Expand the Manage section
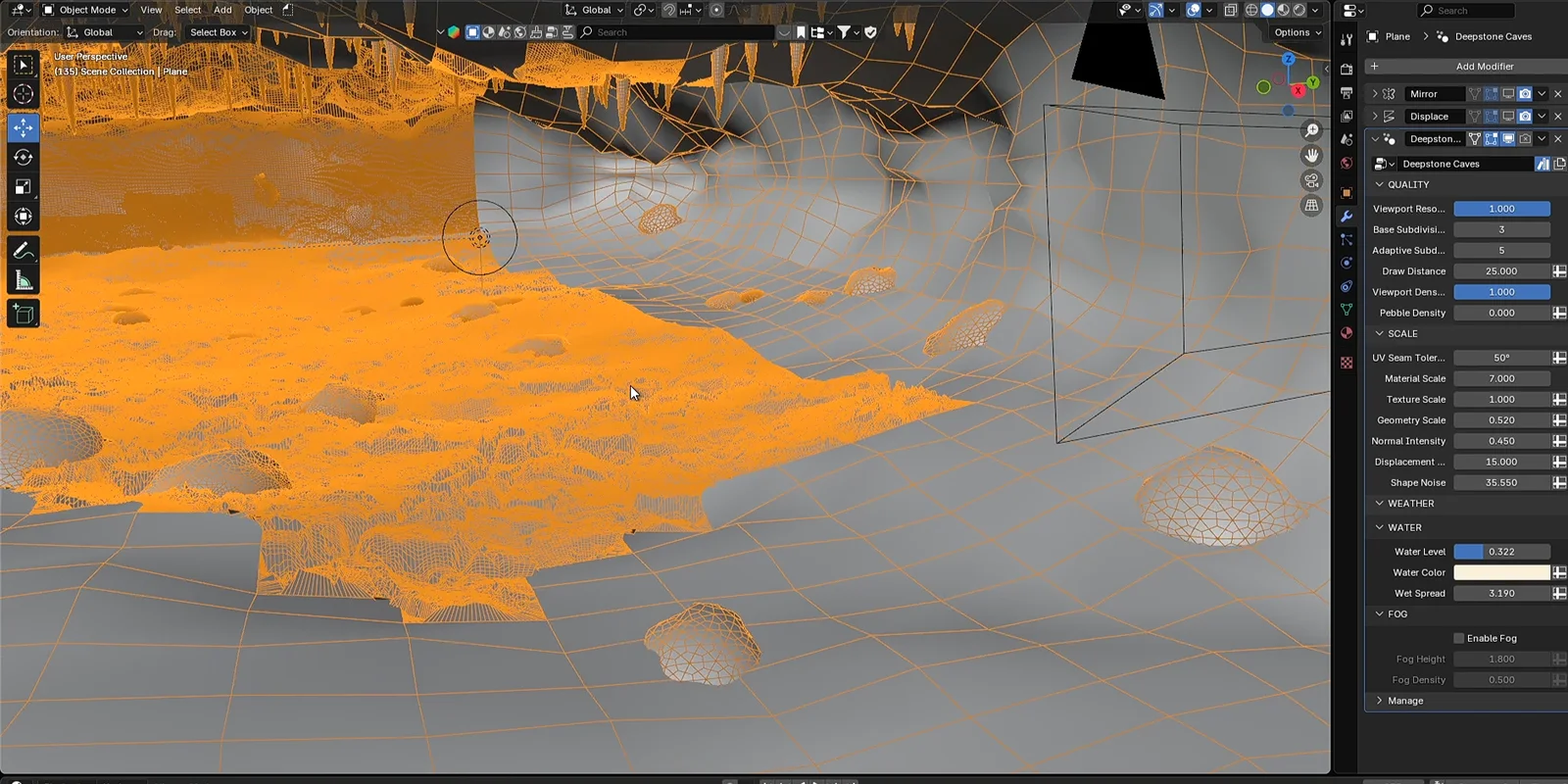Viewport: 1568px width, 784px height. click(1380, 701)
